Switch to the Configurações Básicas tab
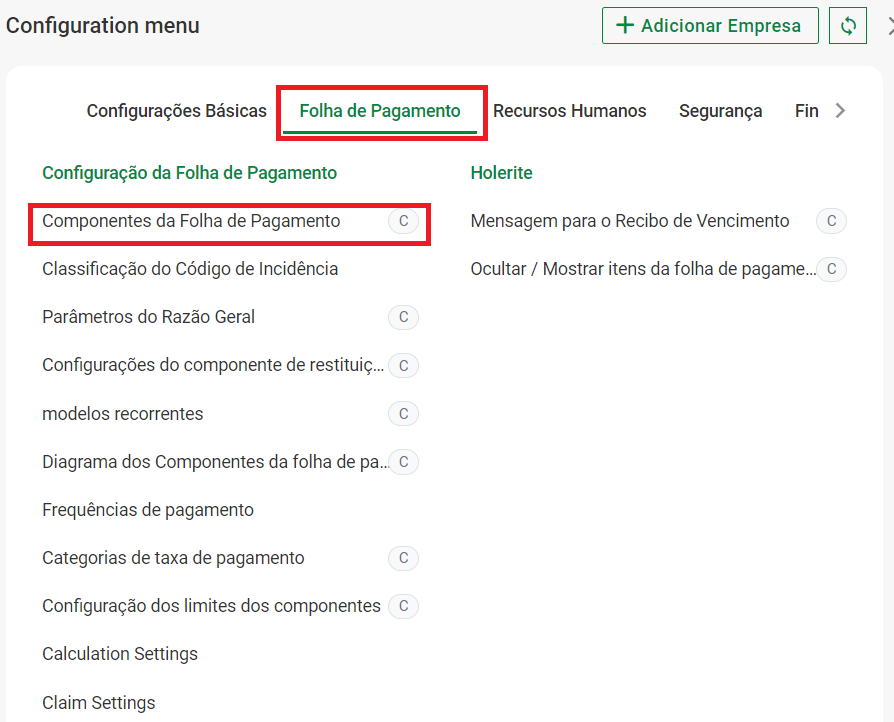The image size is (894, 722). pos(177,111)
